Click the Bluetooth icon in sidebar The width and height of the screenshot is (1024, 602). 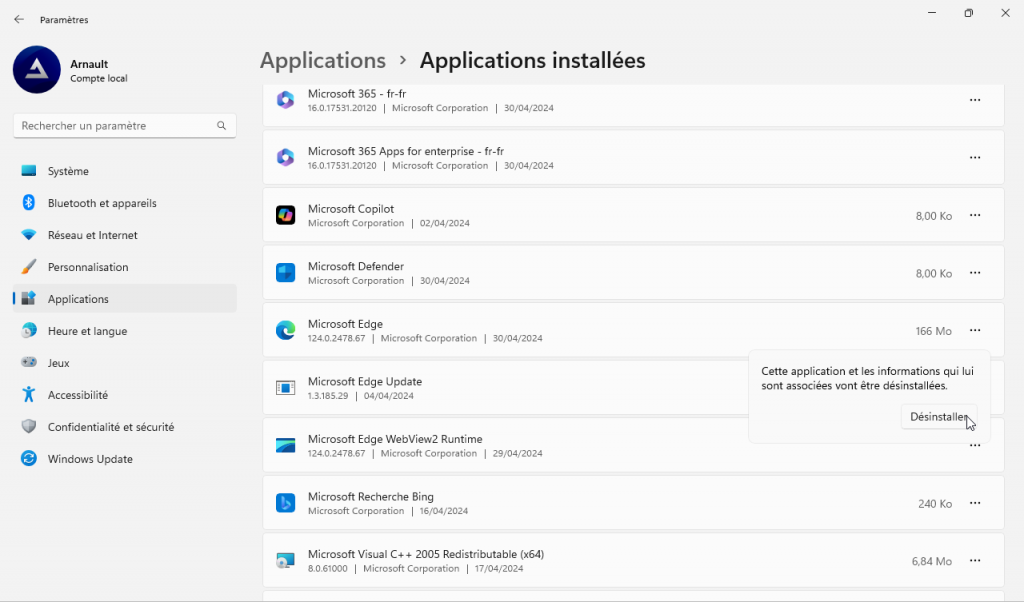pyautogui.click(x=29, y=203)
